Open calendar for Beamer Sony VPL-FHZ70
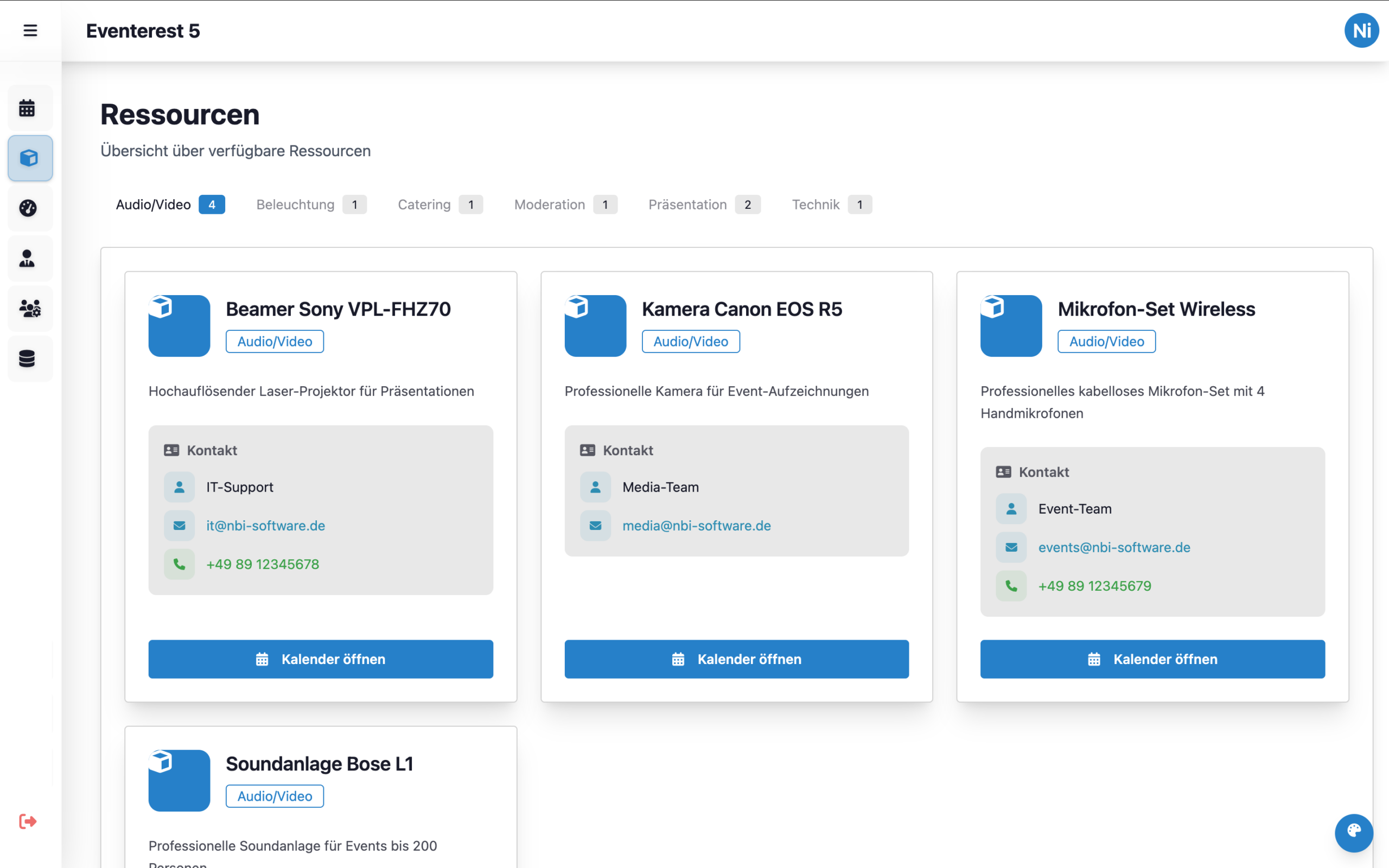 [320, 659]
